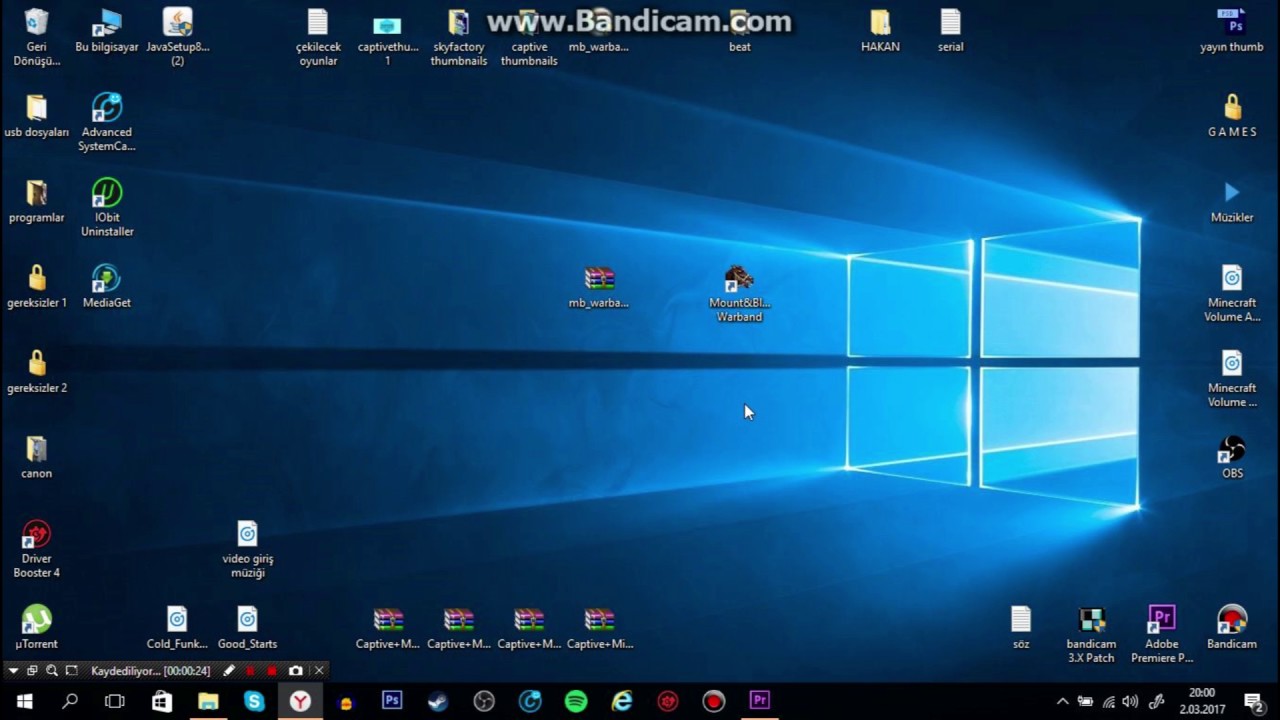1280x720 pixels.
Task: Open Bu bilgisayar desktop icon
Action: (x=107, y=31)
